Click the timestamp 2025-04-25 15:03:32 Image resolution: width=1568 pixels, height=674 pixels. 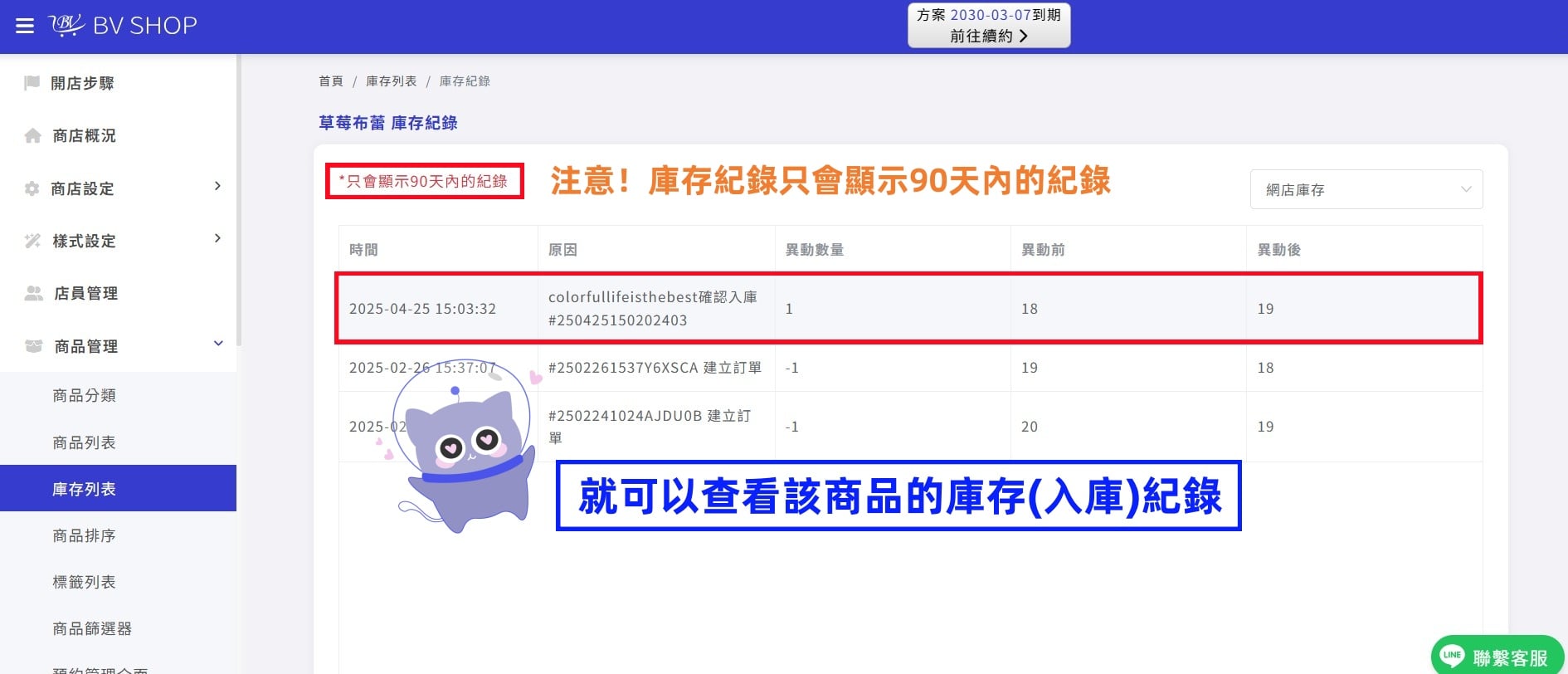pos(422,309)
